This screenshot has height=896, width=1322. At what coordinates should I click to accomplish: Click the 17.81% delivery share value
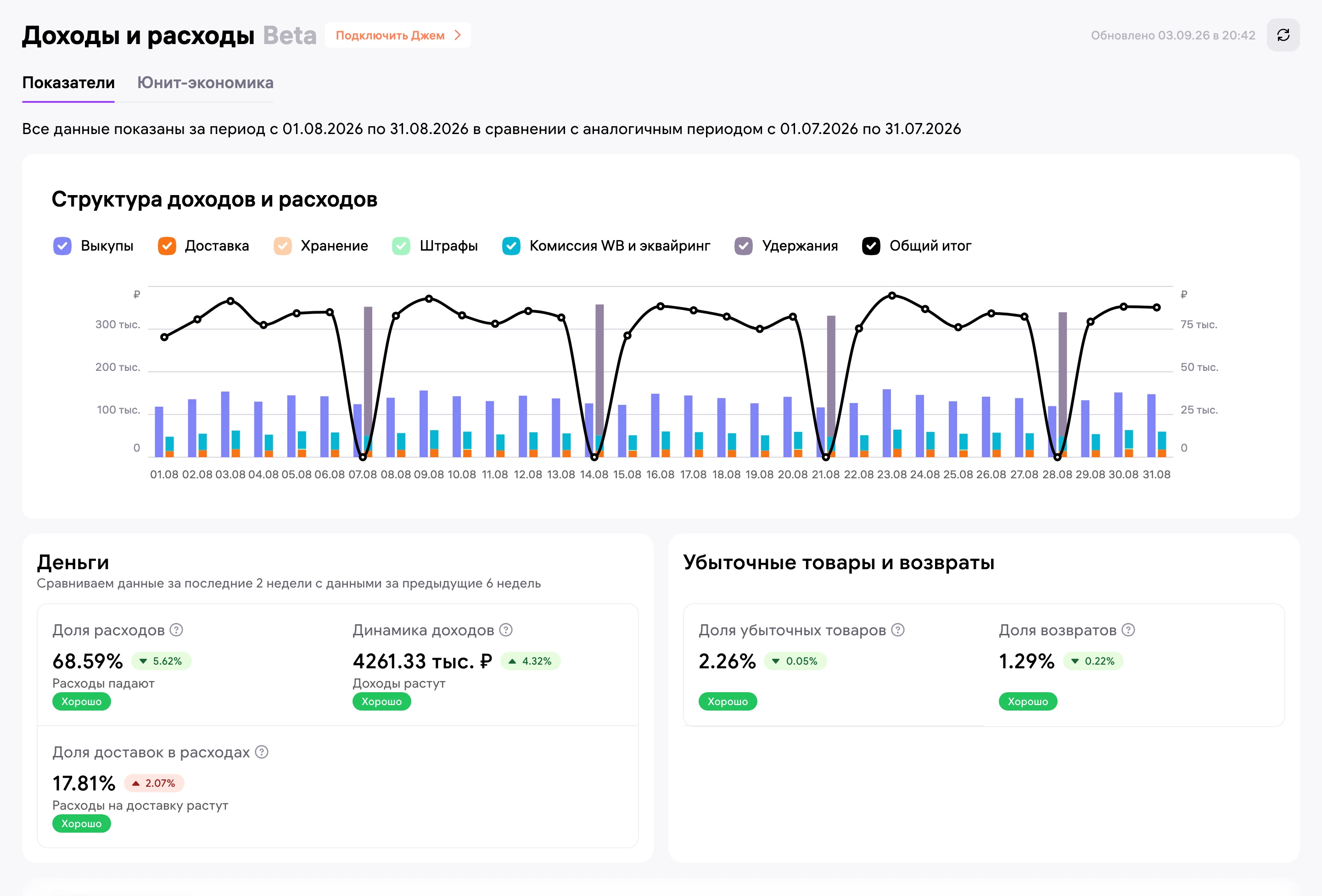pyautogui.click(x=84, y=784)
